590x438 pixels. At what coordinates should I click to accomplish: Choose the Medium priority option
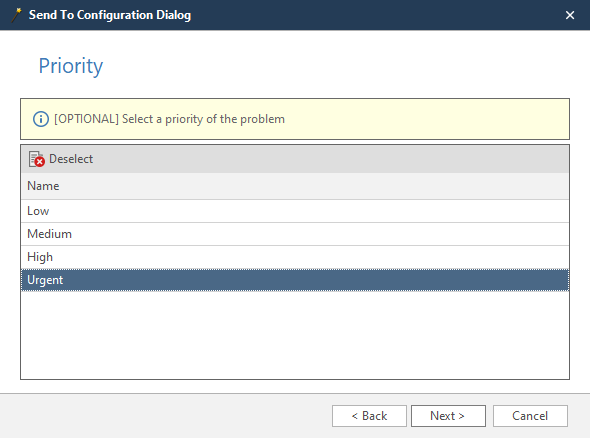point(295,234)
